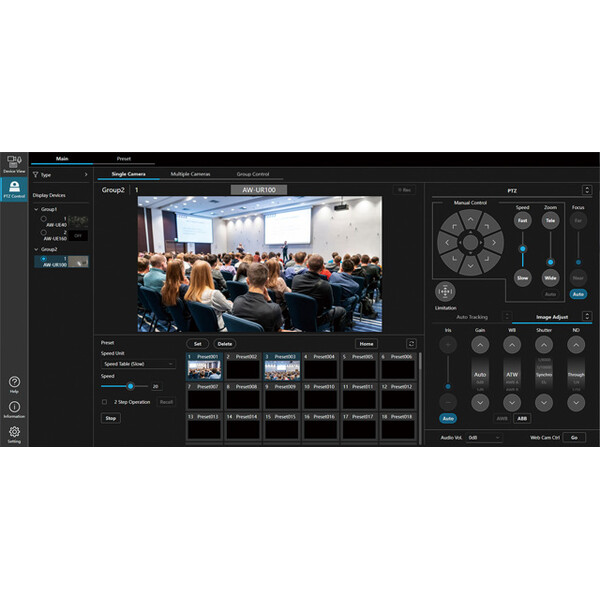Open the Audio Vol. dropdown
The height and width of the screenshot is (600, 600).
485,437
